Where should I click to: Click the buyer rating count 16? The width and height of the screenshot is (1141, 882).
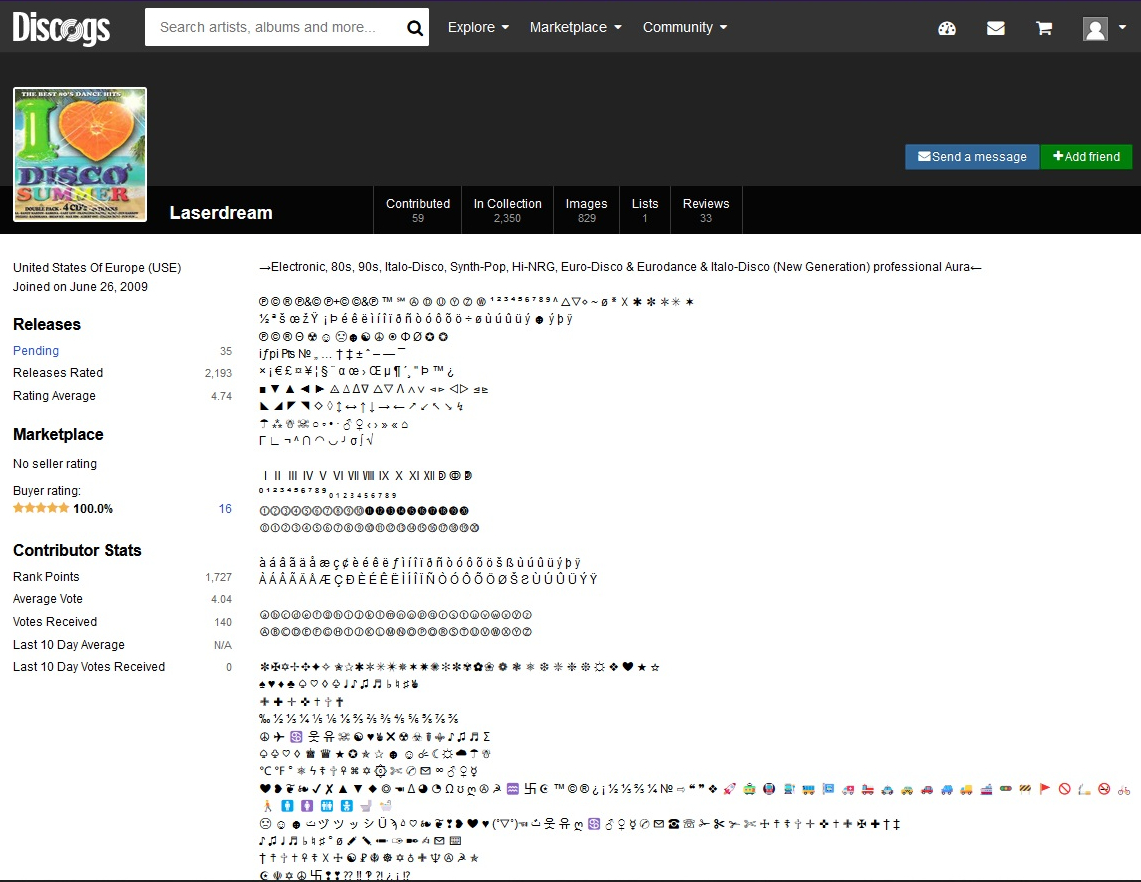point(225,509)
